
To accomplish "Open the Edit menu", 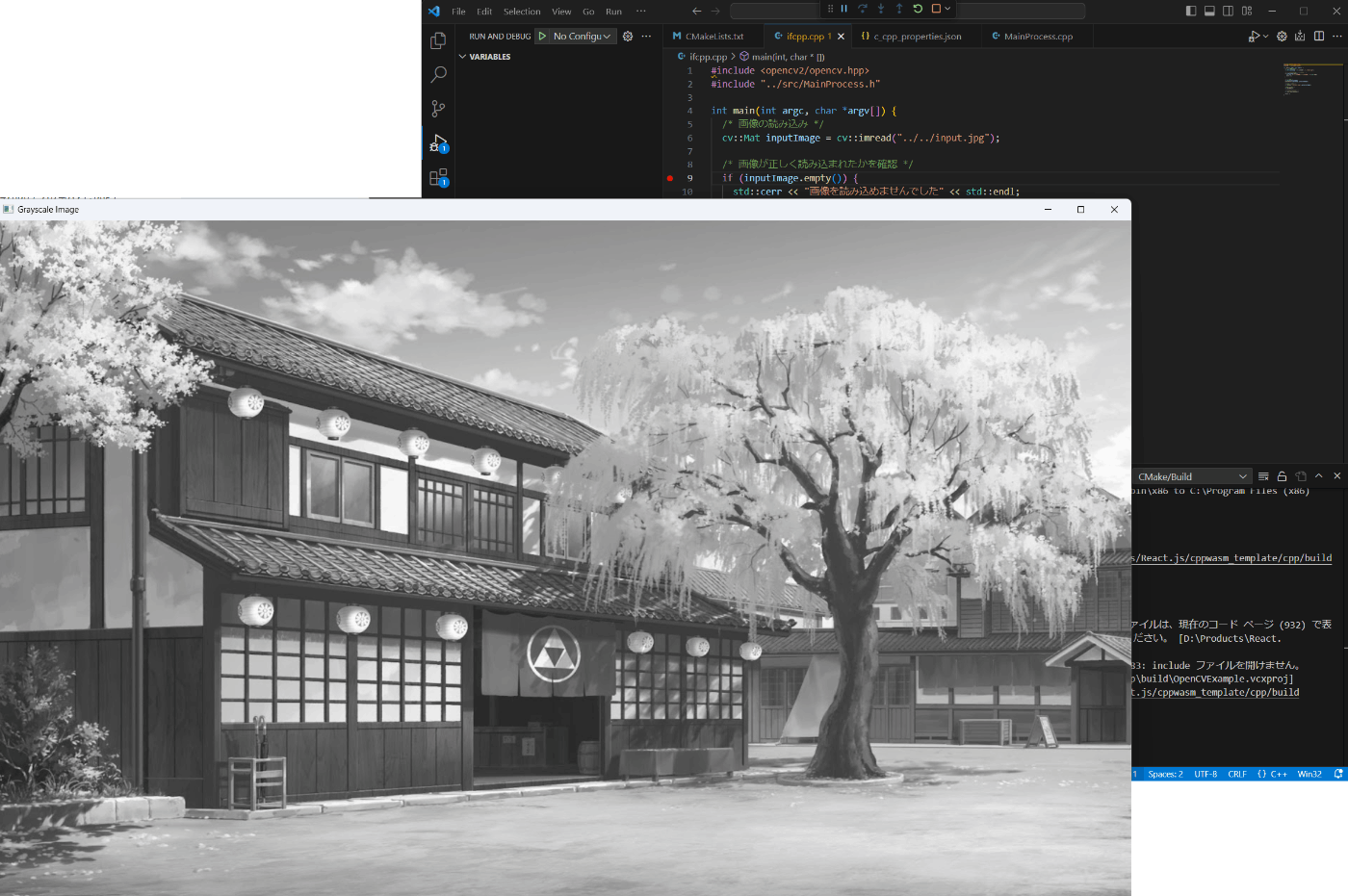I will (484, 12).
